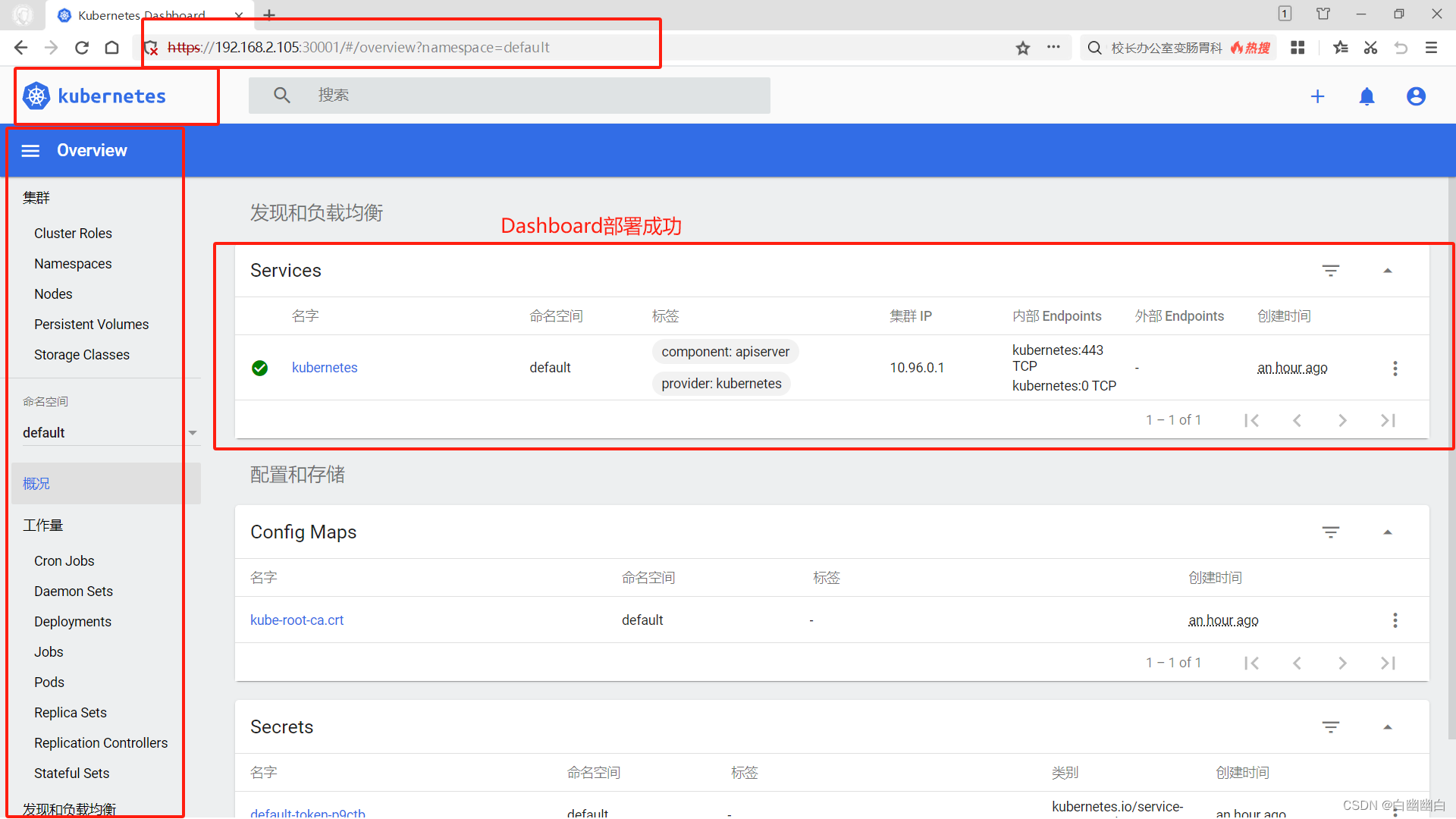The image size is (1456, 819).
Task: Open Cluster Roles in sidebar
Action: pos(73,234)
